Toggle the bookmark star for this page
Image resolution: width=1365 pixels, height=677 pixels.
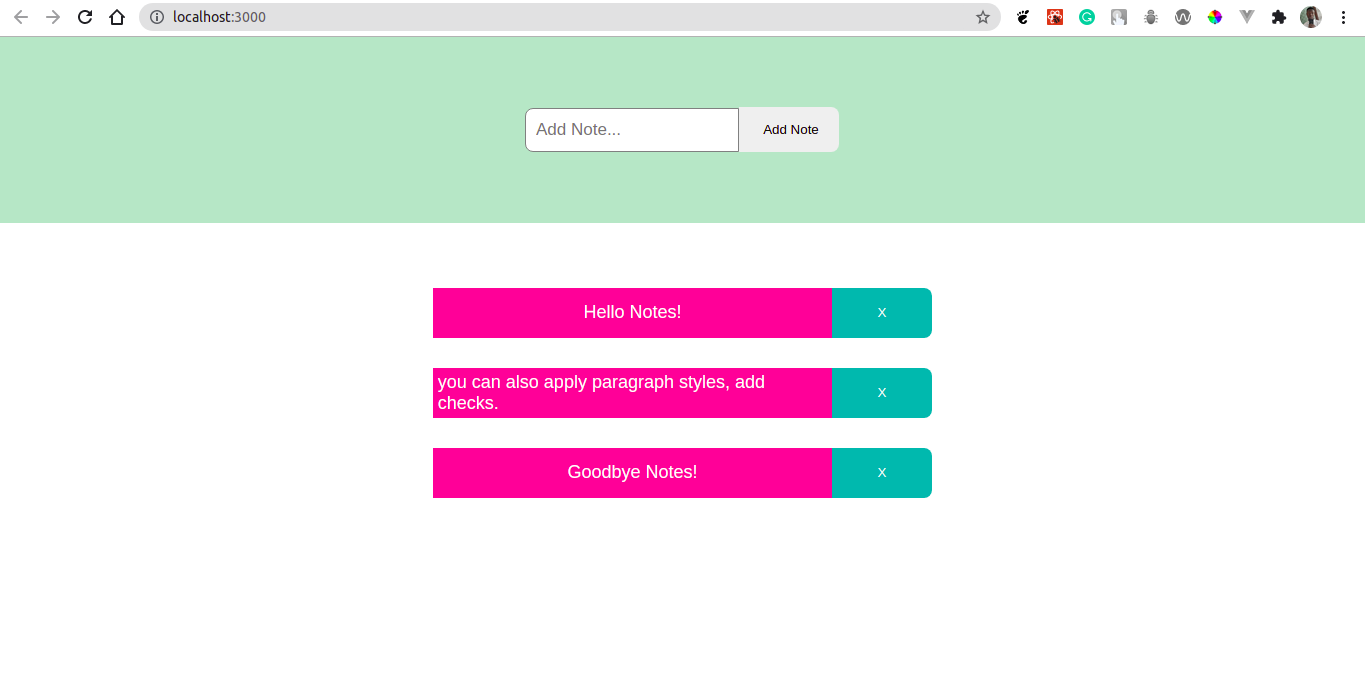click(x=982, y=17)
